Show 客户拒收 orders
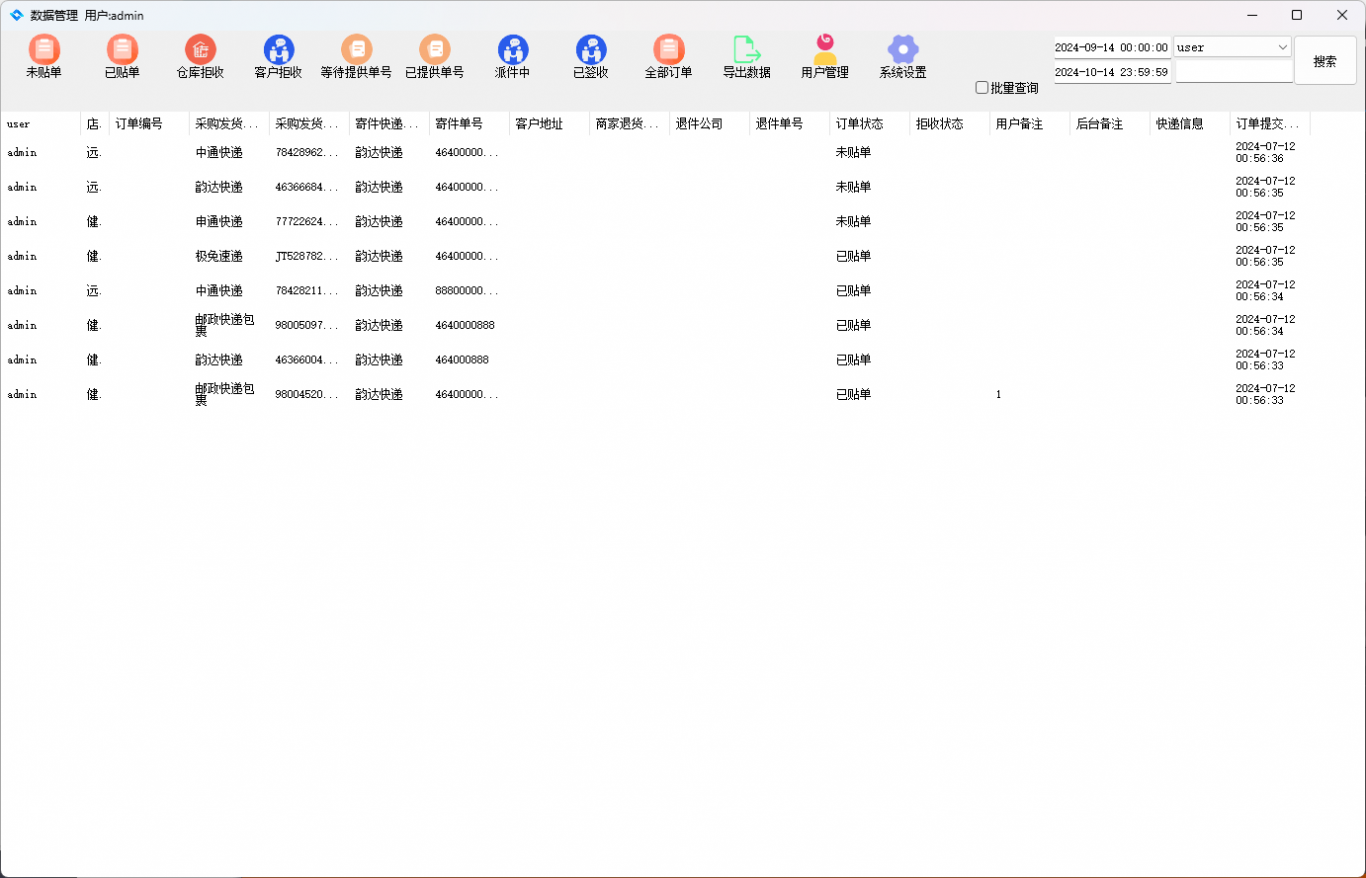The width and height of the screenshot is (1366, 878). tap(278, 57)
